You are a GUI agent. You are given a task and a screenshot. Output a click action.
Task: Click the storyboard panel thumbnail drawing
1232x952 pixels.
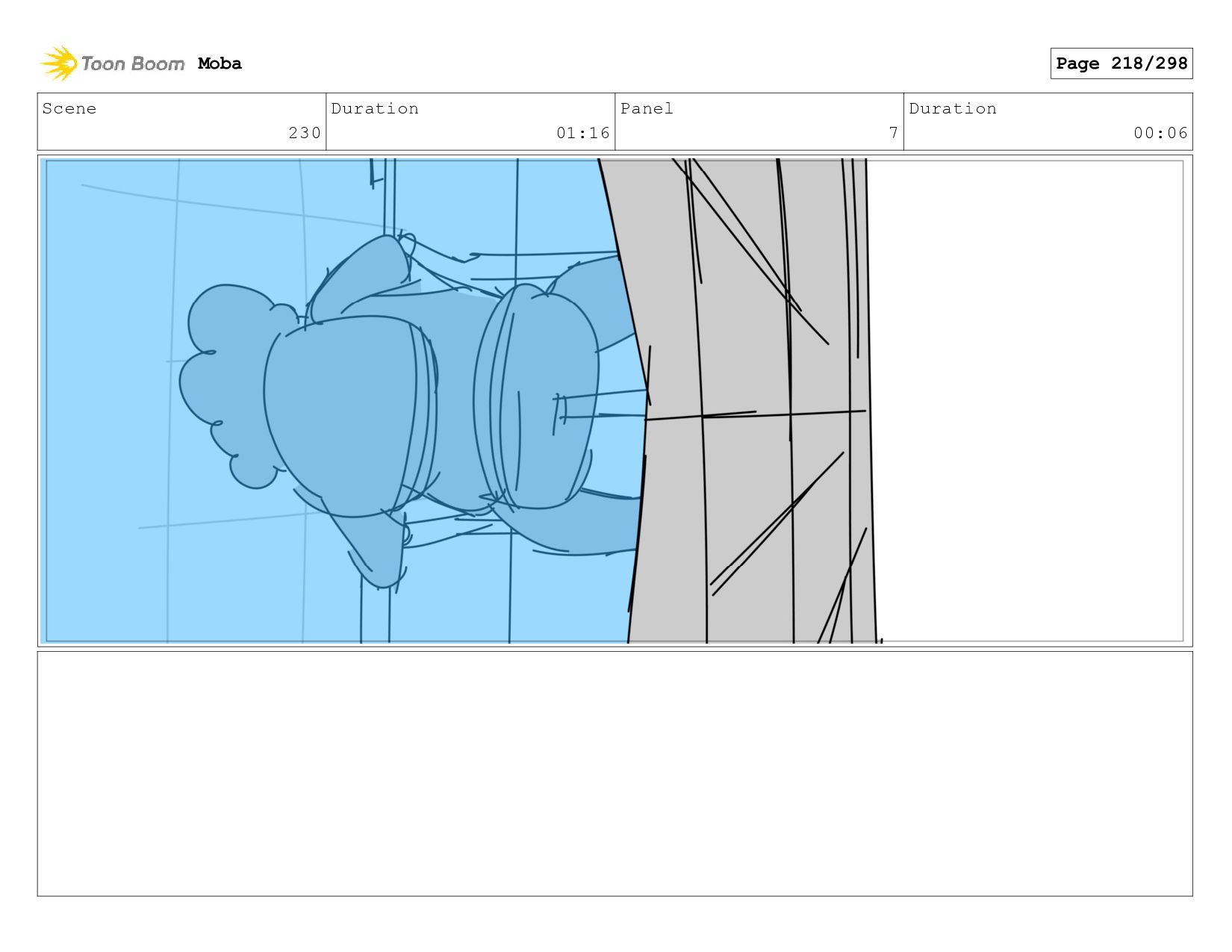click(x=615, y=401)
